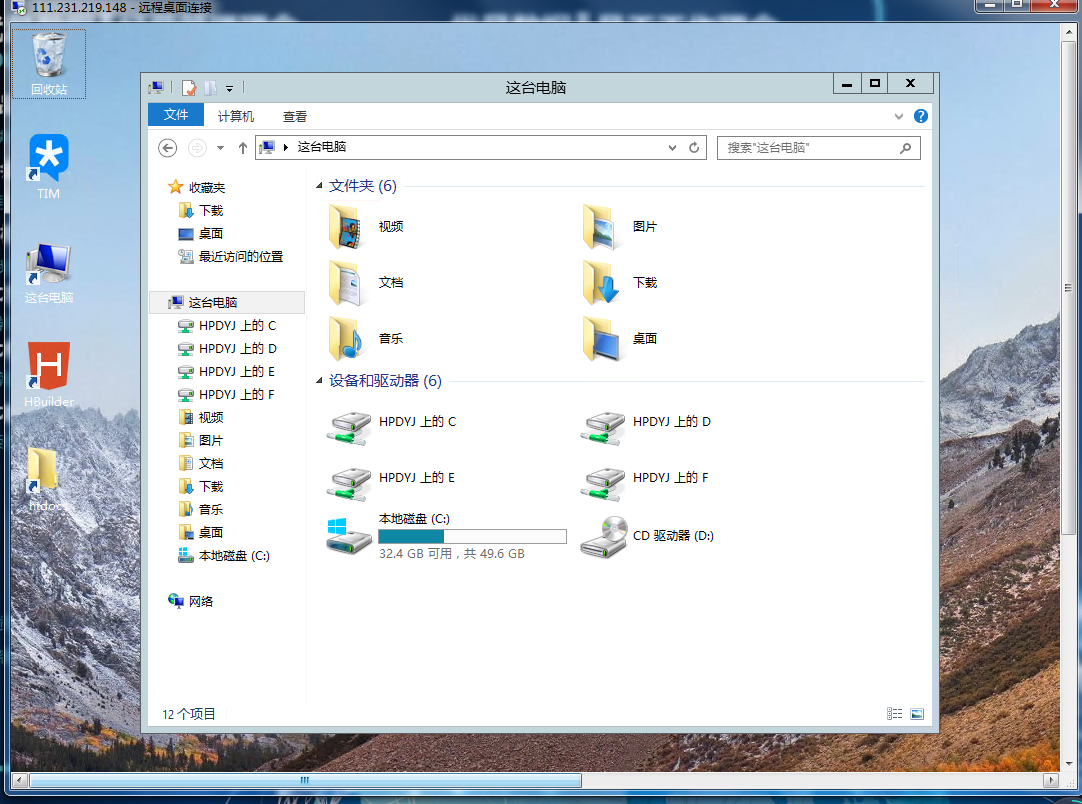Select 文档 in sidebar tree
The height and width of the screenshot is (804, 1082).
coord(201,464)
